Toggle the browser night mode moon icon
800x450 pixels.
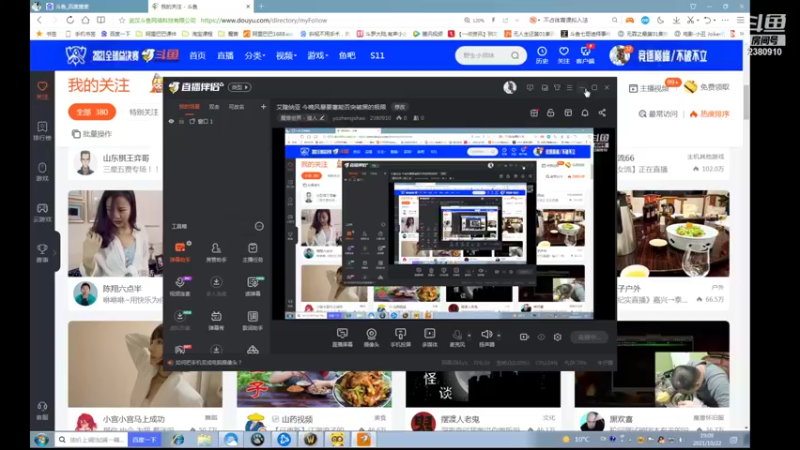(661, 20)
